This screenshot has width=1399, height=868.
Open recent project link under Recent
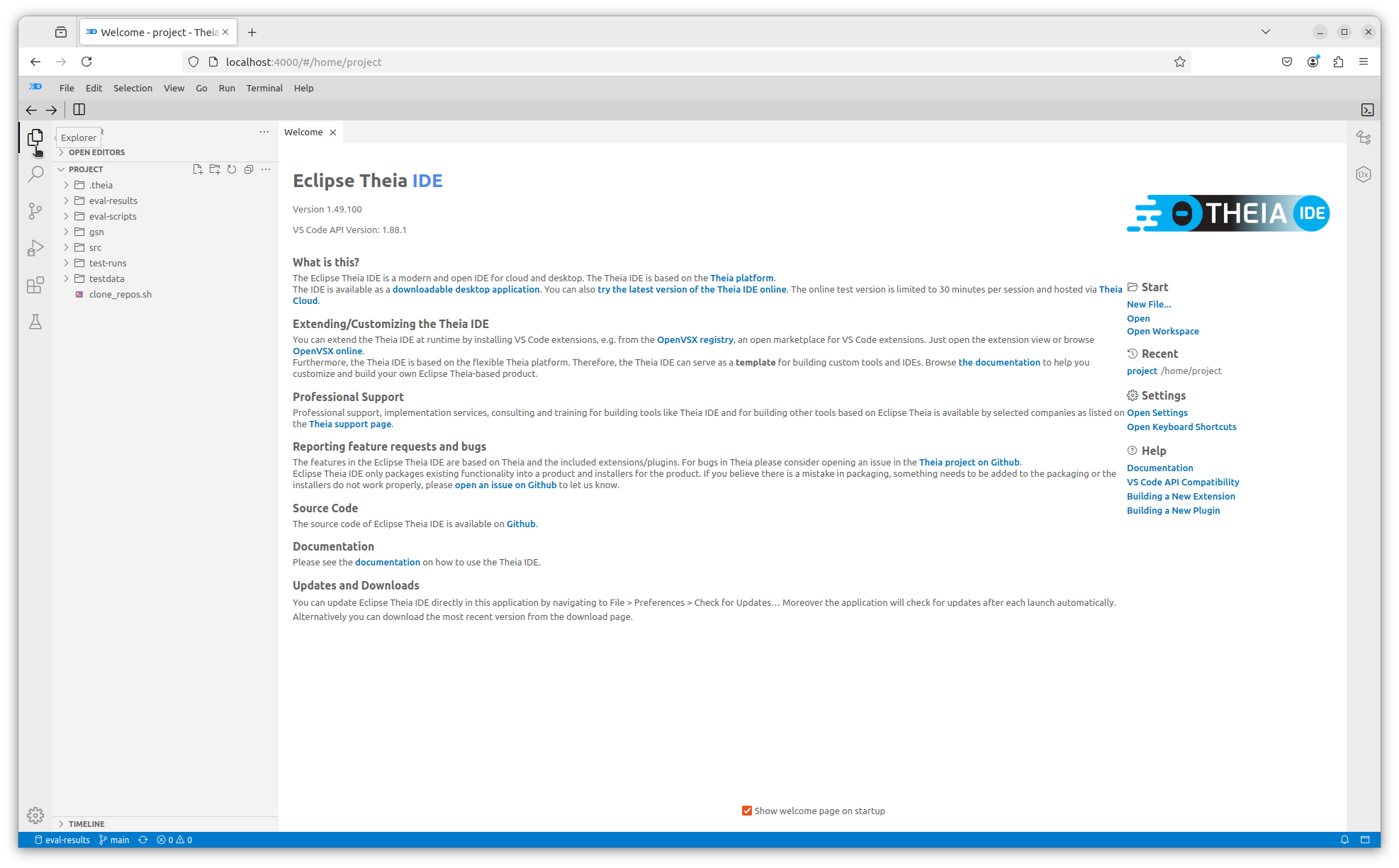tap(1142, 371)
